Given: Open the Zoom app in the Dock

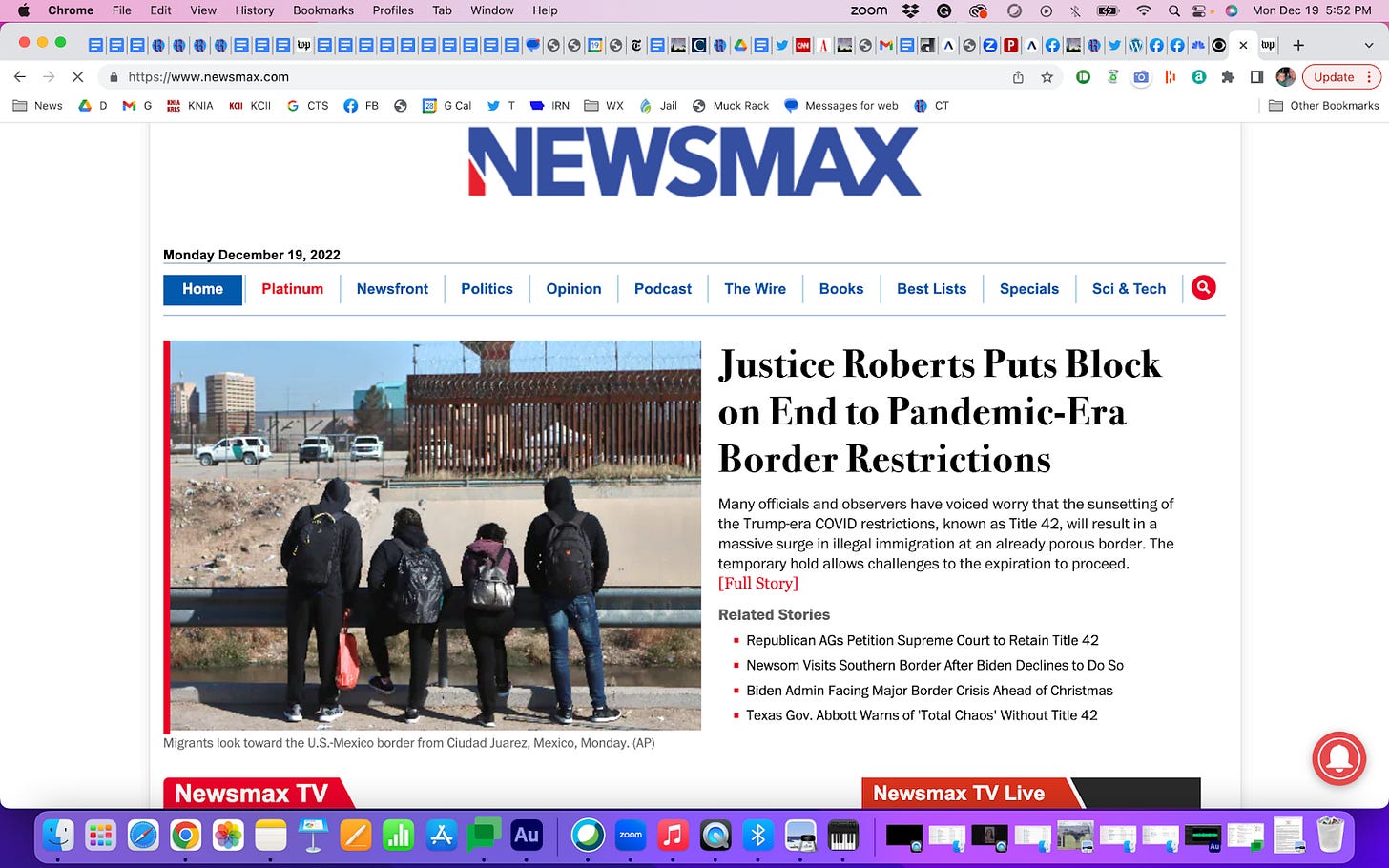Looking at the screenshot, I should (631, 836).
